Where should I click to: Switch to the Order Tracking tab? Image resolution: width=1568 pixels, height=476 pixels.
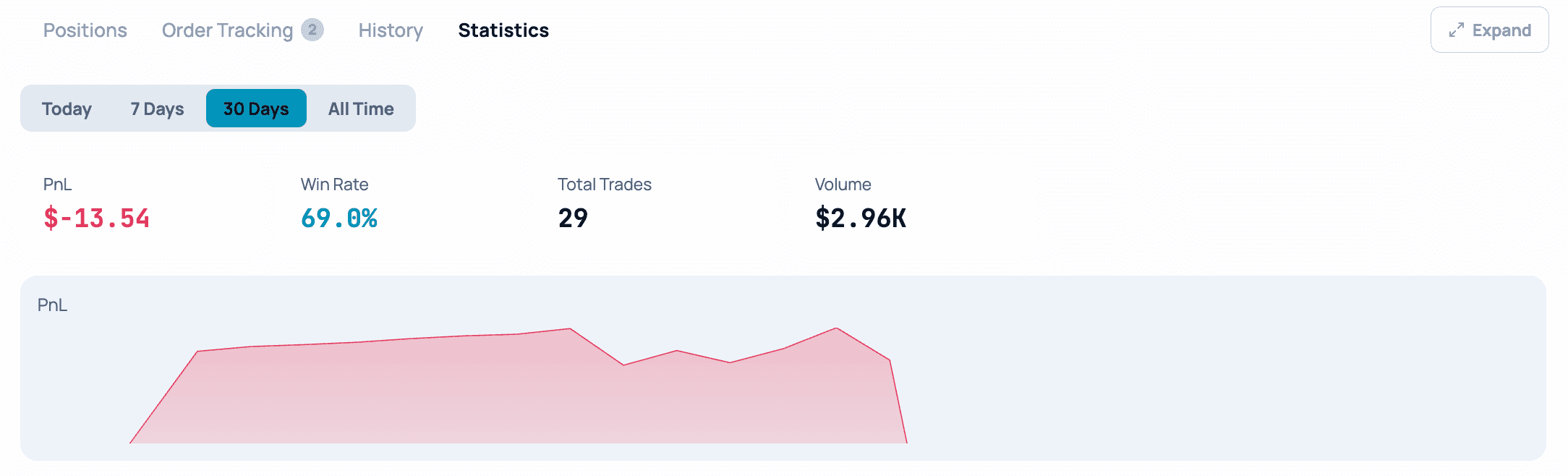pyautogui.click(x=227, y=30)
